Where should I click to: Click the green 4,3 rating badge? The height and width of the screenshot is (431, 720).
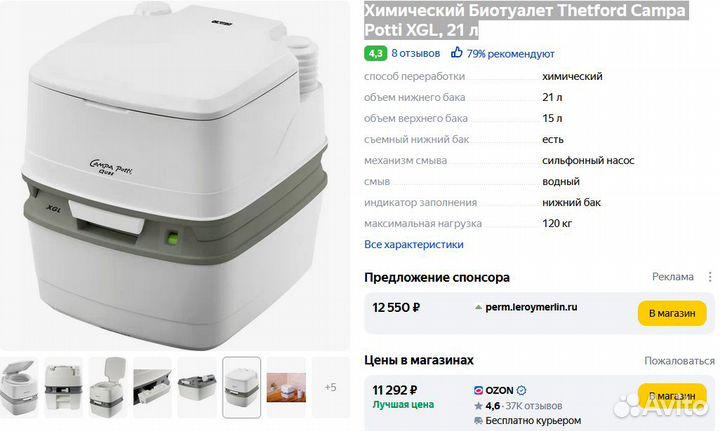pos(376,53)
